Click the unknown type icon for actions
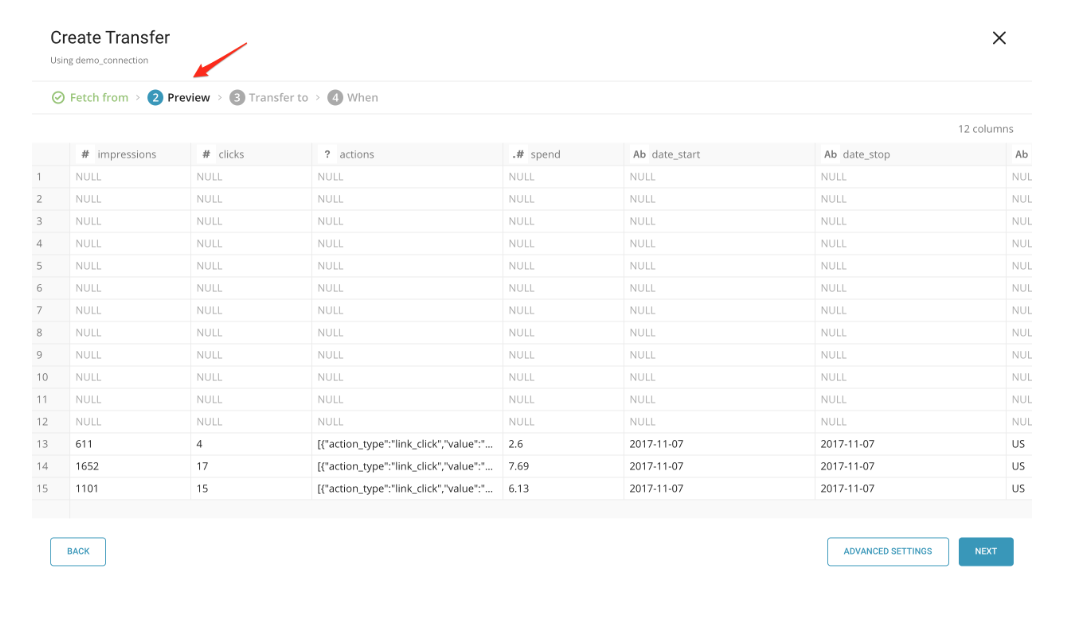 [327, 155]
